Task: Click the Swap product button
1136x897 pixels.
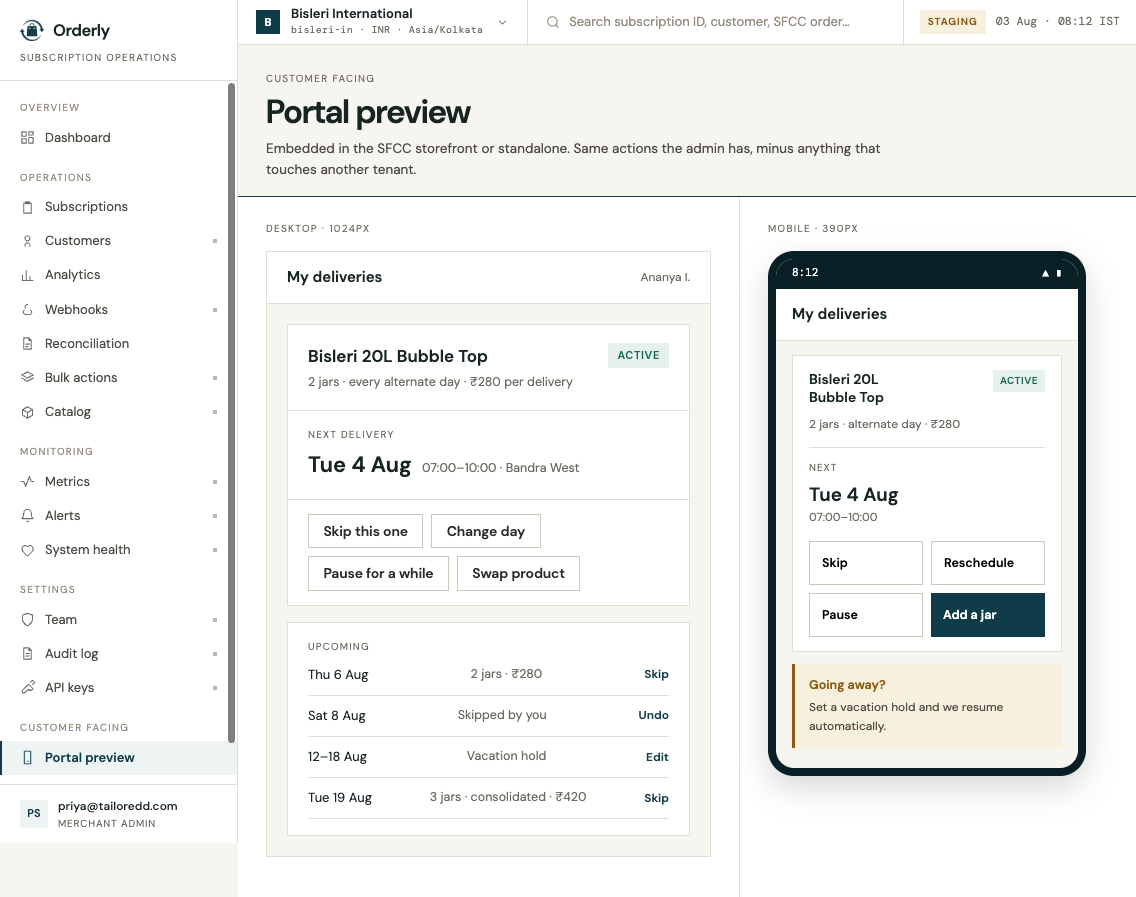Action: coord(518,573)
